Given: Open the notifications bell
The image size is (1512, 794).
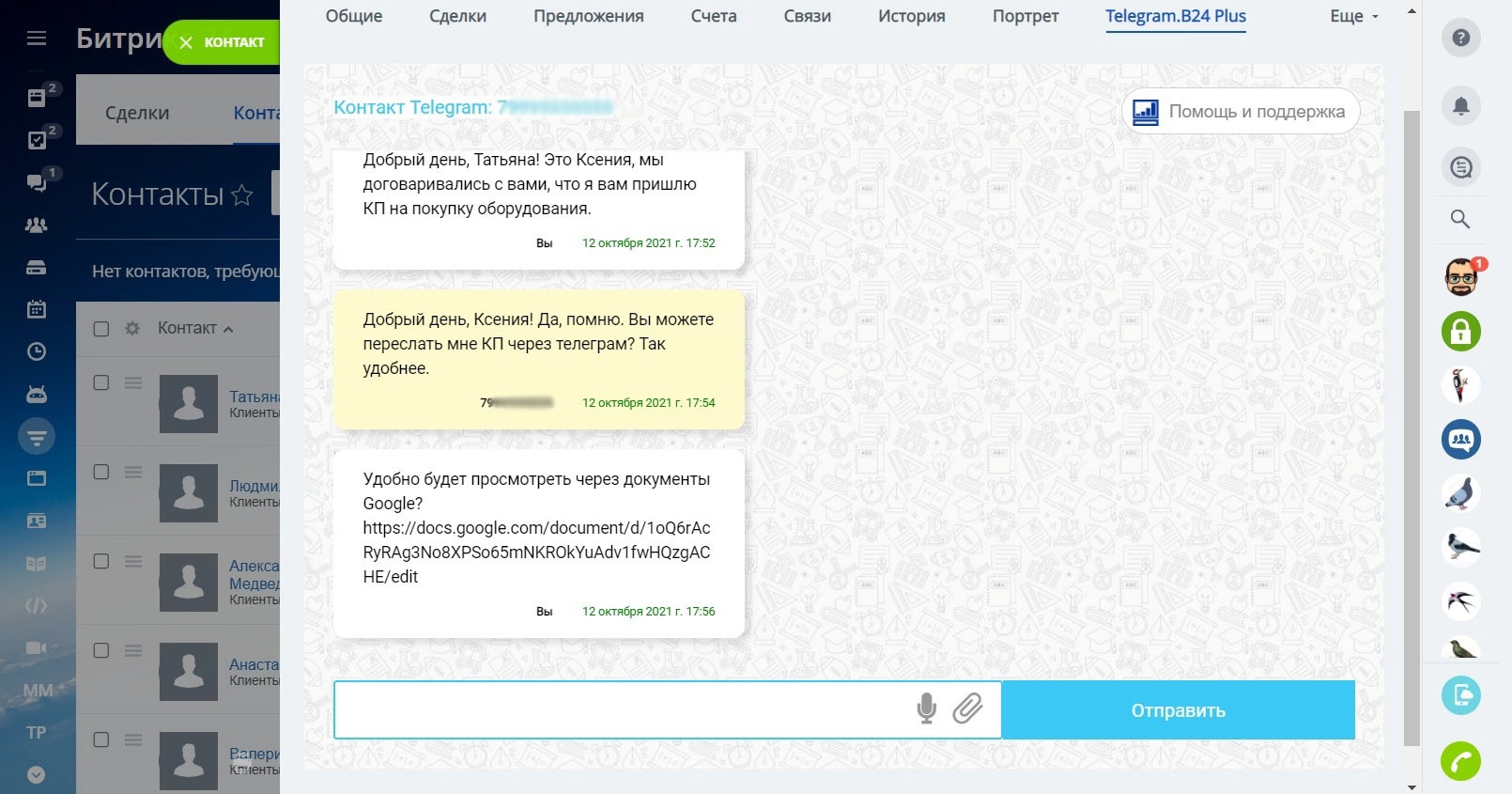Looking at the screenshot, I should (x=1460, y=105).
